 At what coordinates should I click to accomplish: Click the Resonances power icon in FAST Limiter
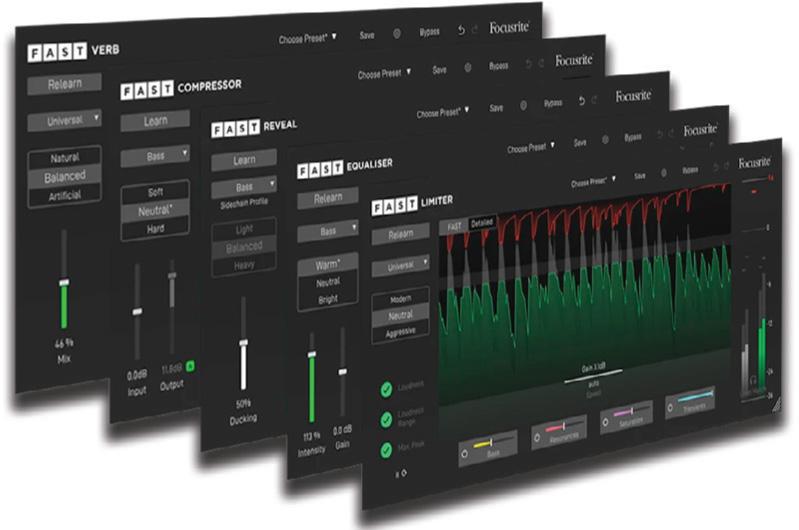click(x=537, y=438)
